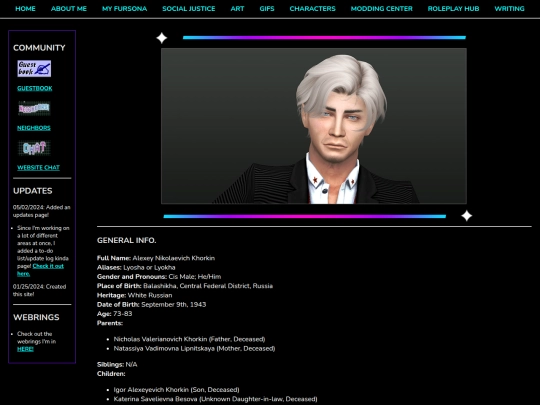Screen dimensions: 540x405
Task: Click the Place of Birth Balashikha line
Action: point(185,286)
